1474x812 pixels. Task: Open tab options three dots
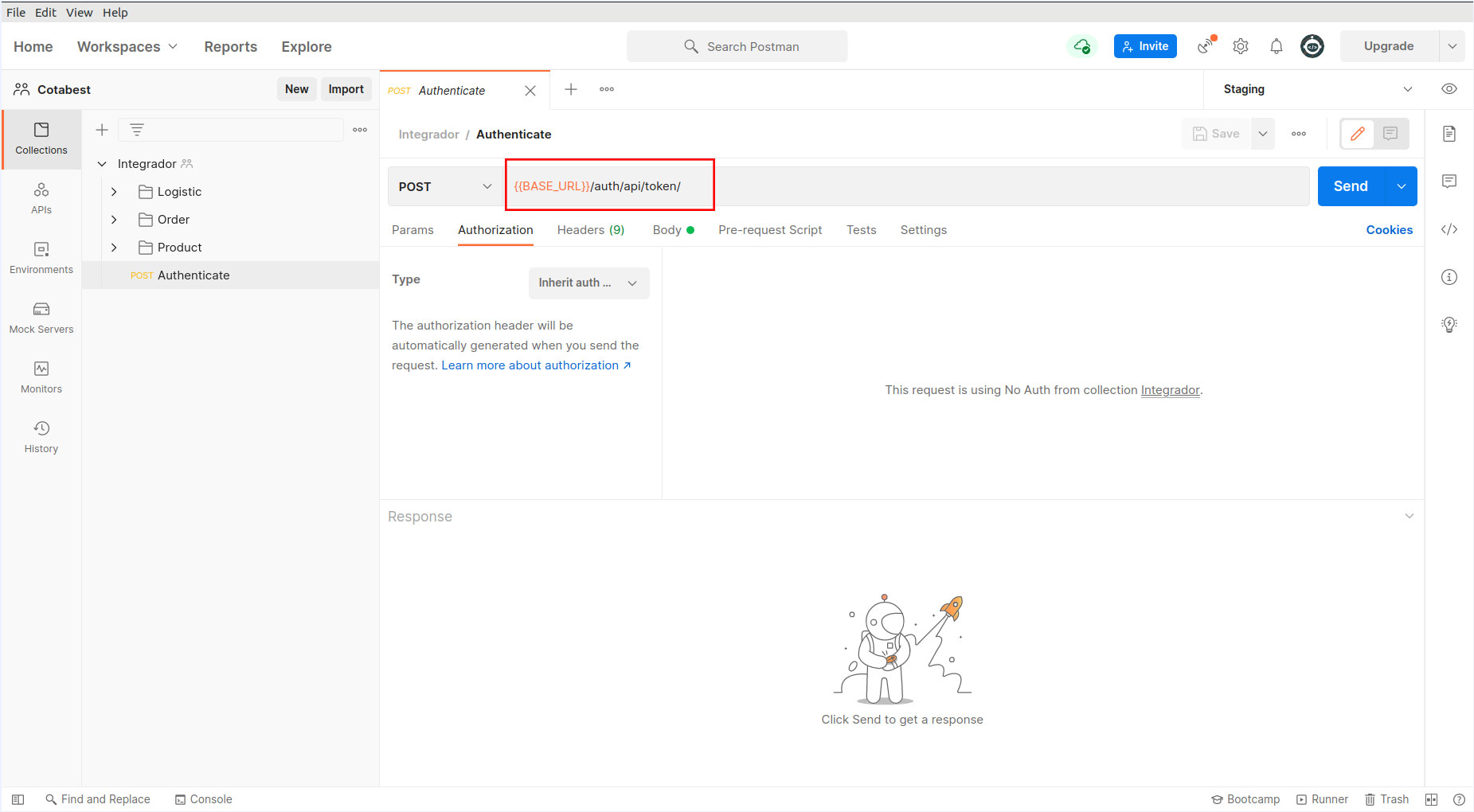pos(607,89)
